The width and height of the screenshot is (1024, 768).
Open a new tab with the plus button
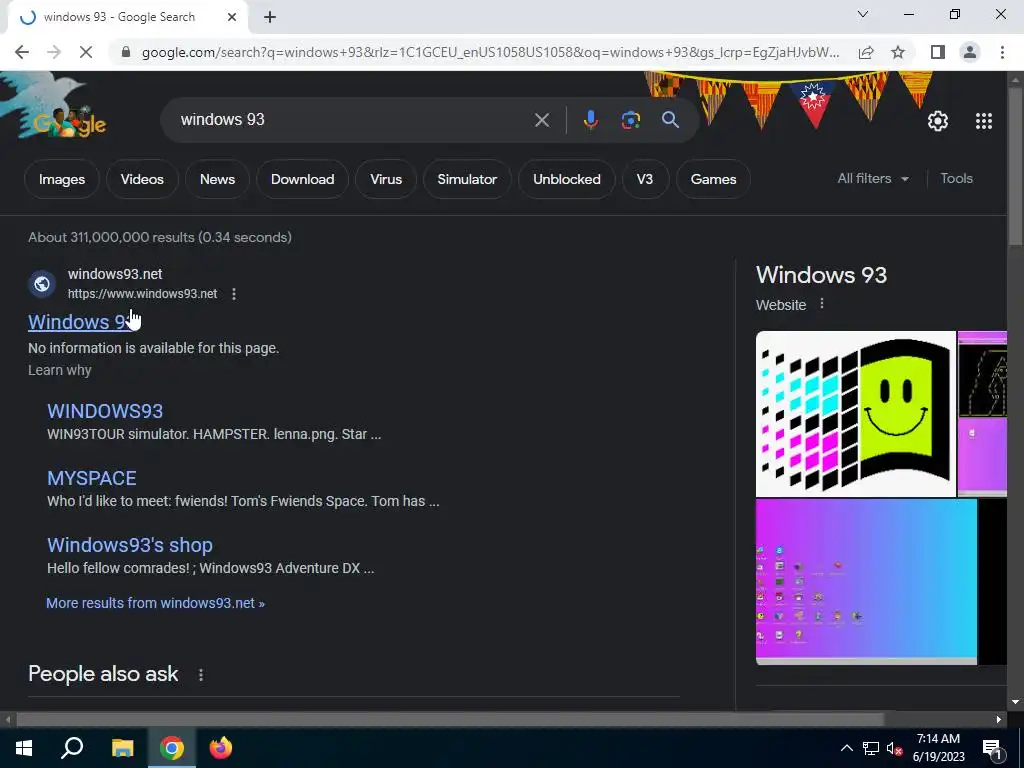[x=270, y=17]
